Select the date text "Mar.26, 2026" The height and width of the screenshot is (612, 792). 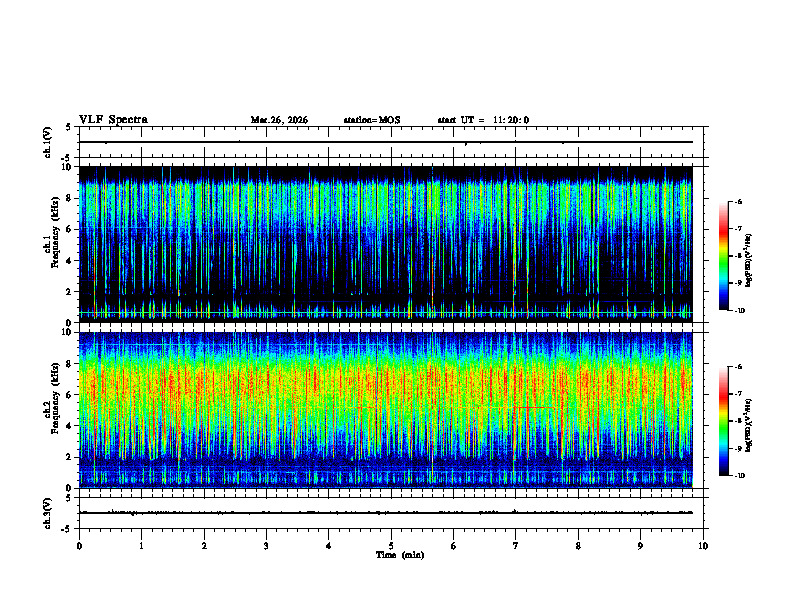point(279,120)
